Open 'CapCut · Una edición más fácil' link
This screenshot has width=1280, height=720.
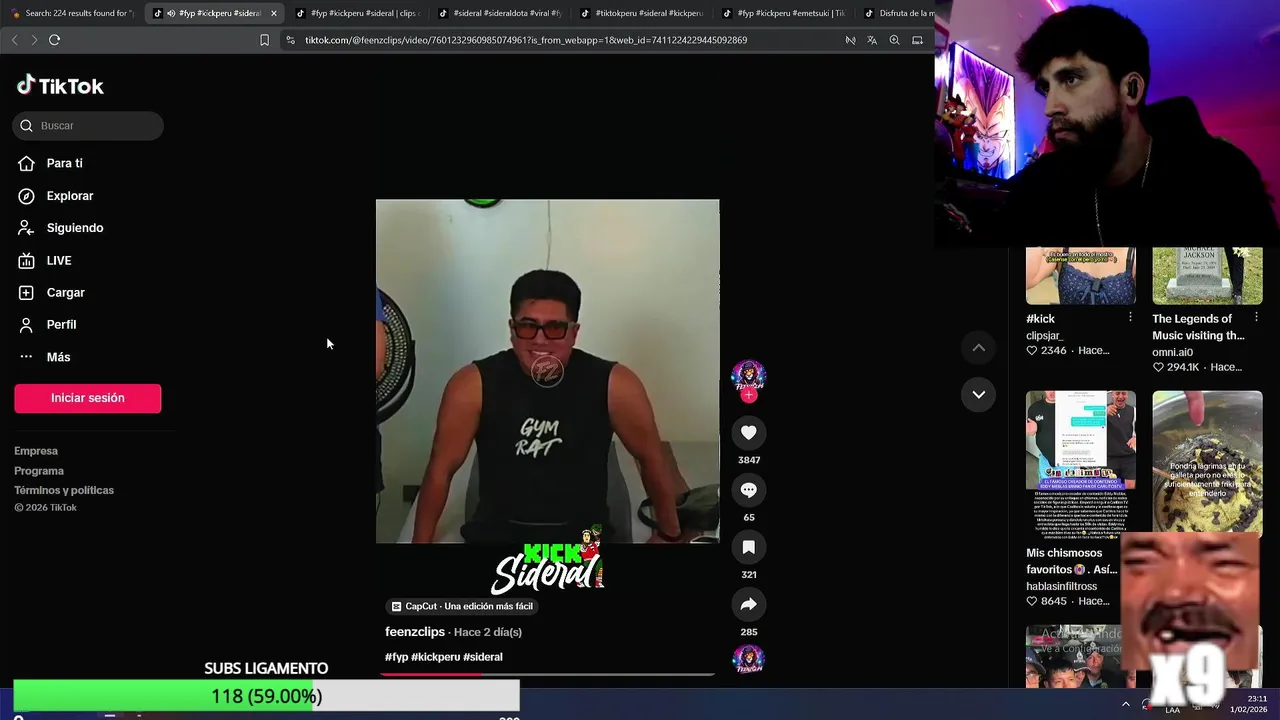pos(461,607)
